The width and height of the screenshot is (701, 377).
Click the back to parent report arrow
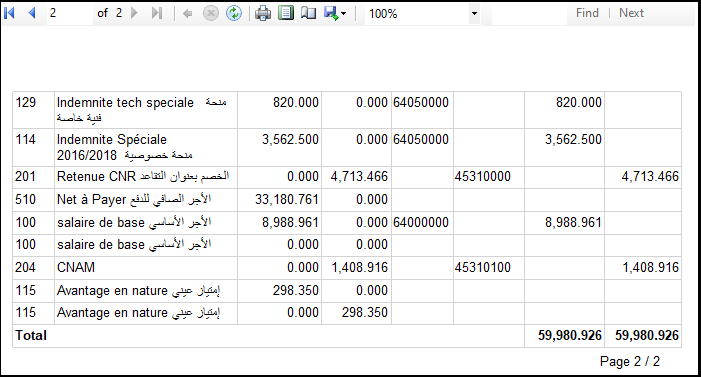pyautogui.click(x=188, y=14)
